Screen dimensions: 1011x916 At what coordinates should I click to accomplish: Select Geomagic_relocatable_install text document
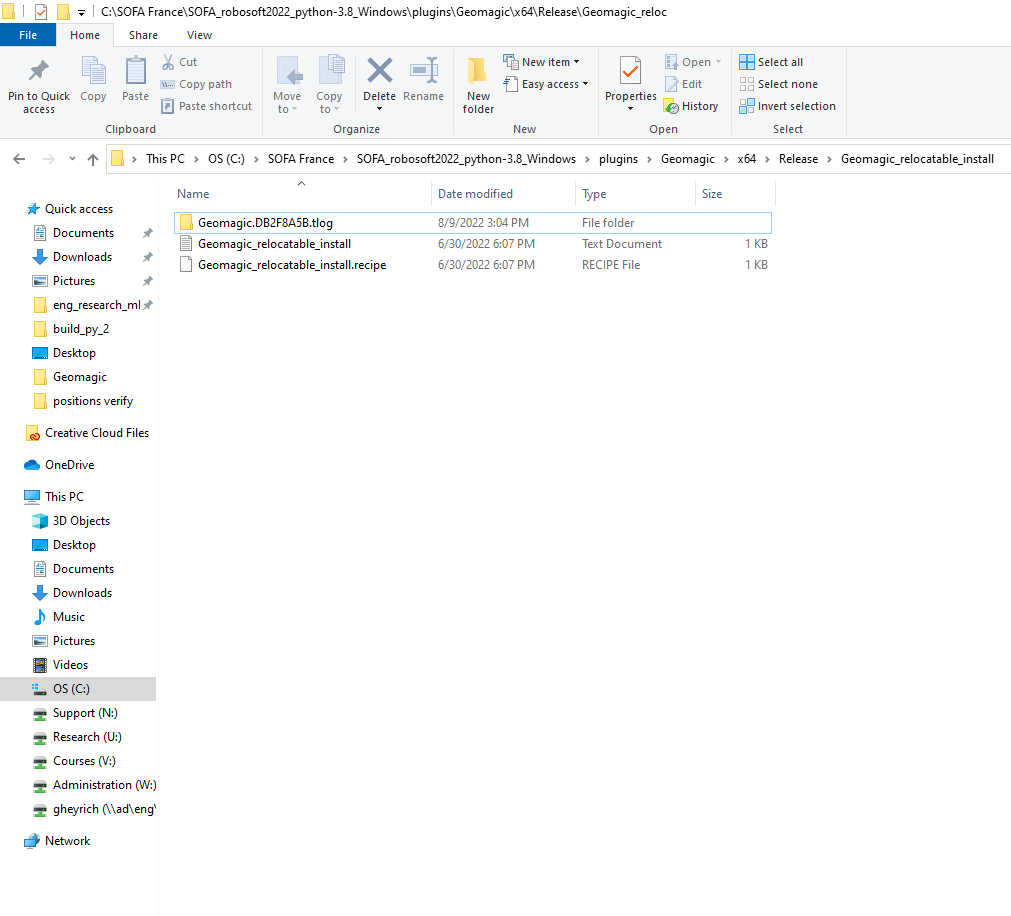[473, 244]
